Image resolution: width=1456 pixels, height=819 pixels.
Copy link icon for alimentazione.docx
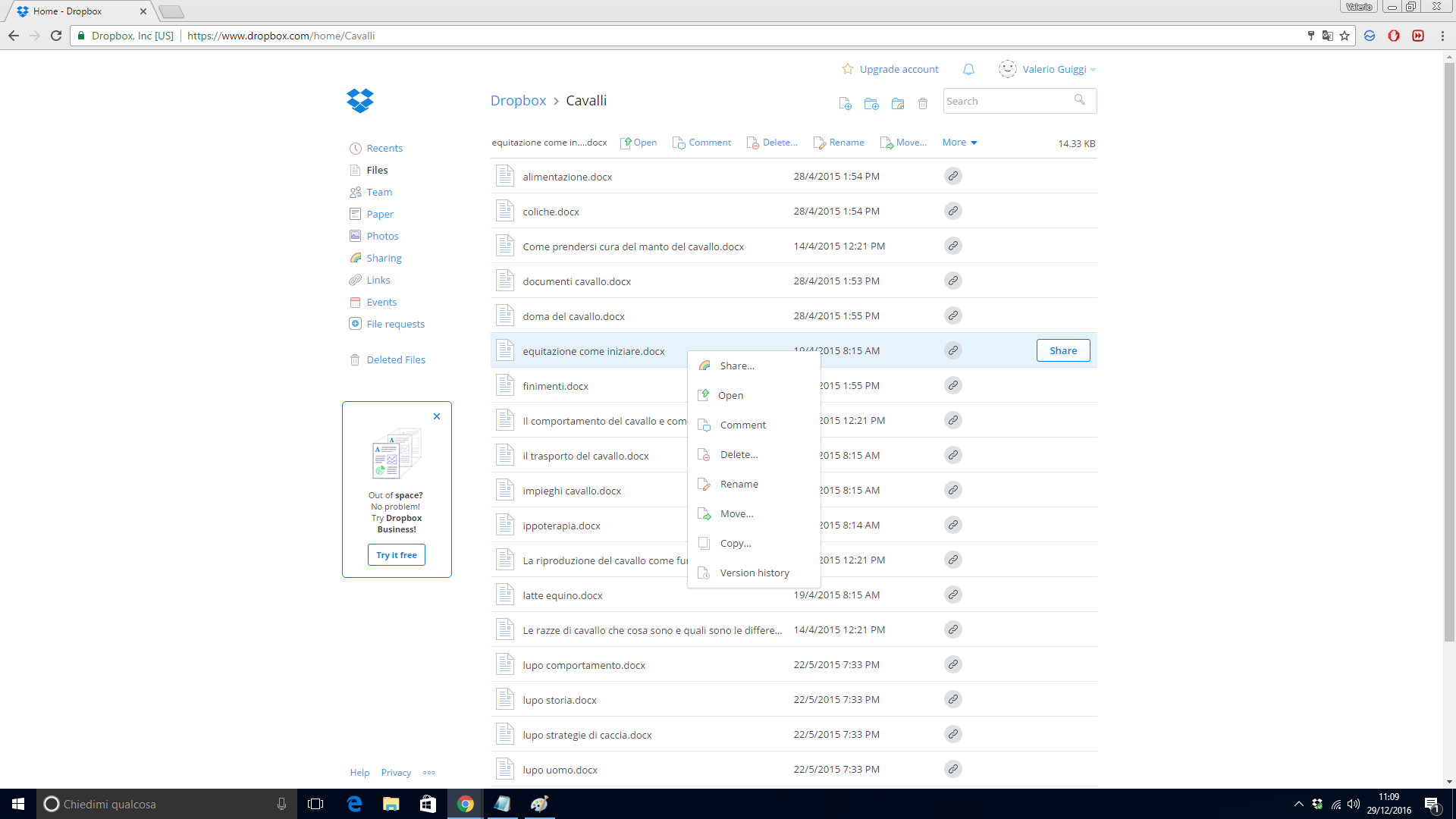953,176
